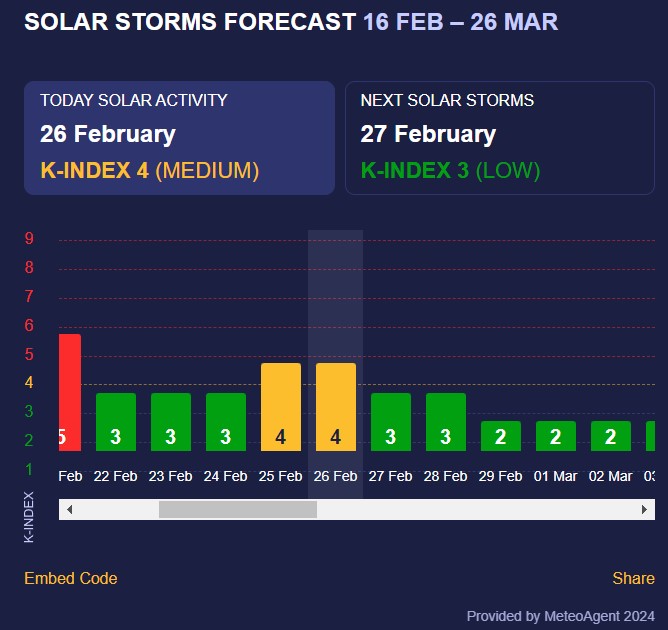Select the Today Solar Activity card

pos(179,137)
